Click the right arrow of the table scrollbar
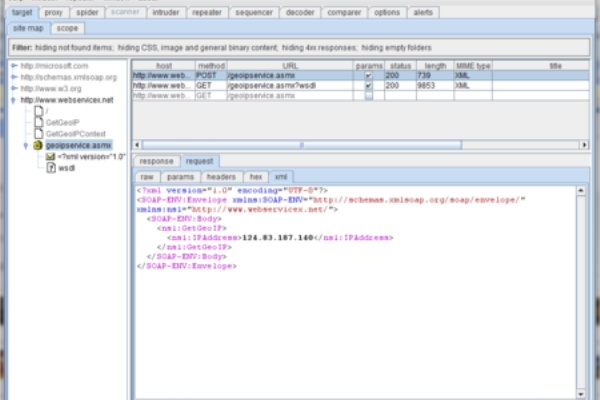Screen dimensions: 600x400 pos(584,145)
